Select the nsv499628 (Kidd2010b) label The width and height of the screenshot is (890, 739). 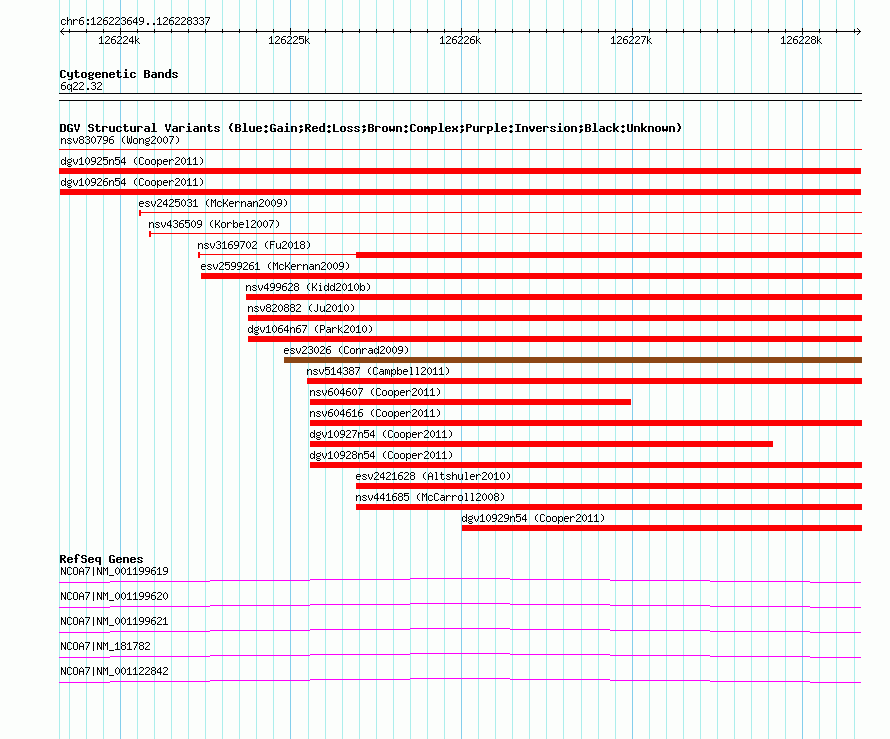point(308,287)
